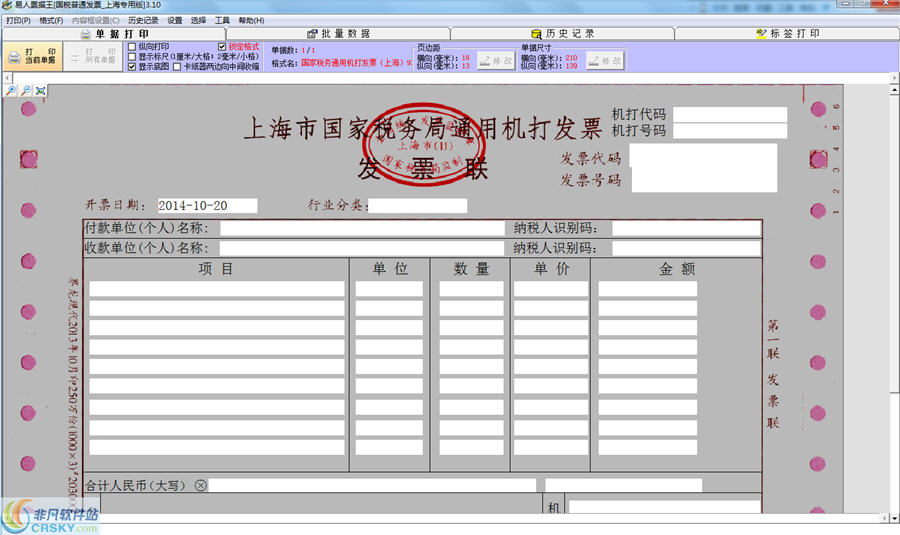Open the 打印(P) menu

click(x=18, y=20)
